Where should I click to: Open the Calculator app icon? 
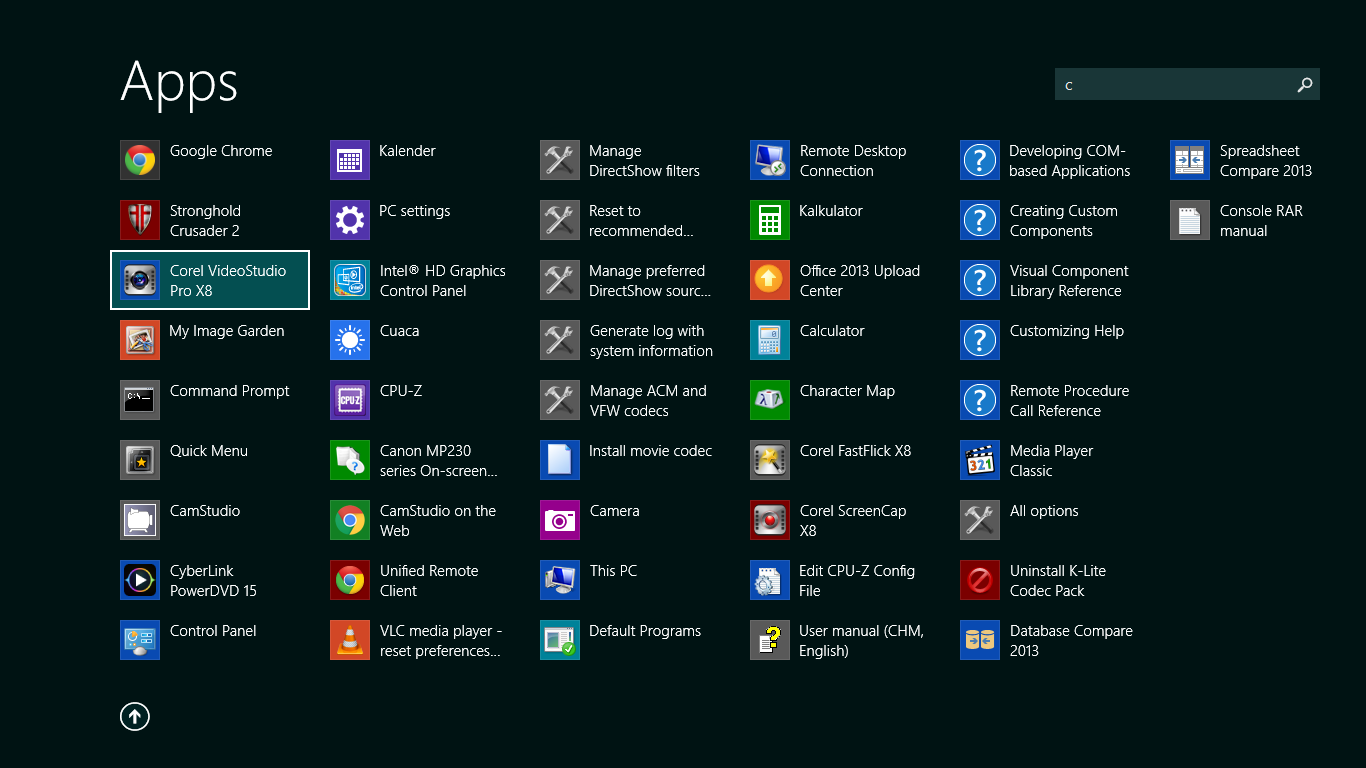click(x=770, y=340)
